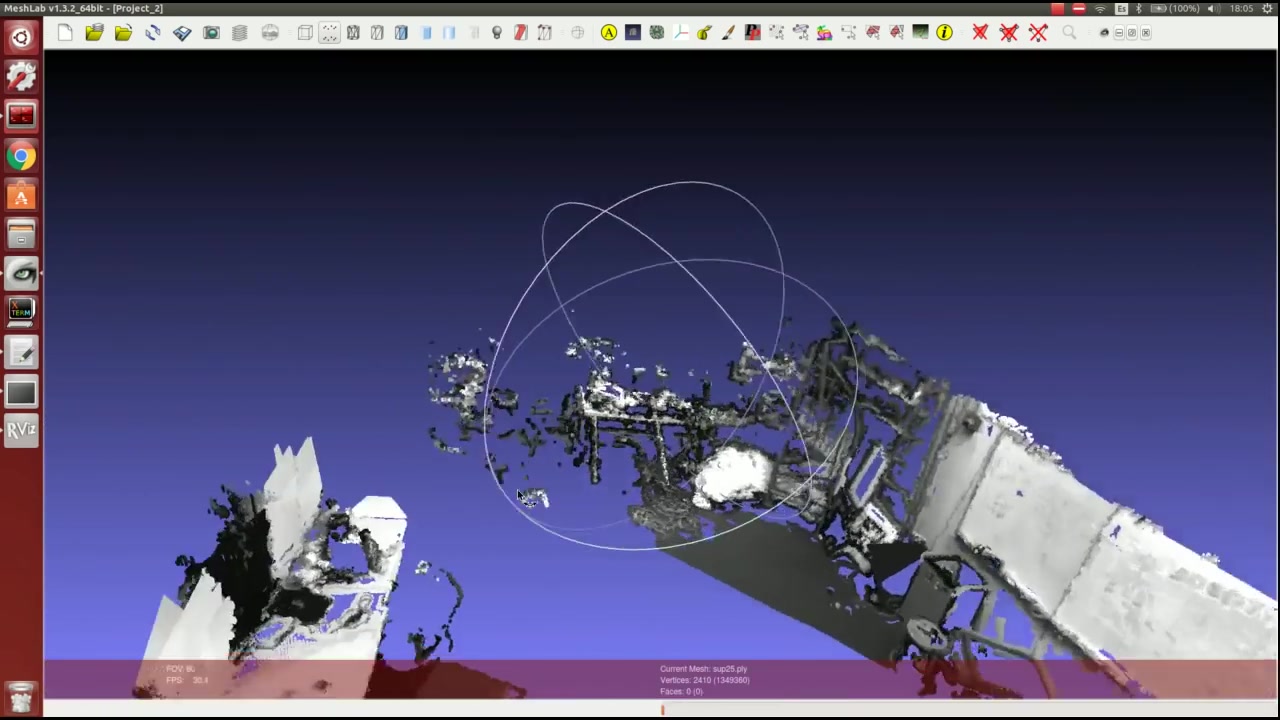Save a snapshot with camera icon

(x=211, y=33)
